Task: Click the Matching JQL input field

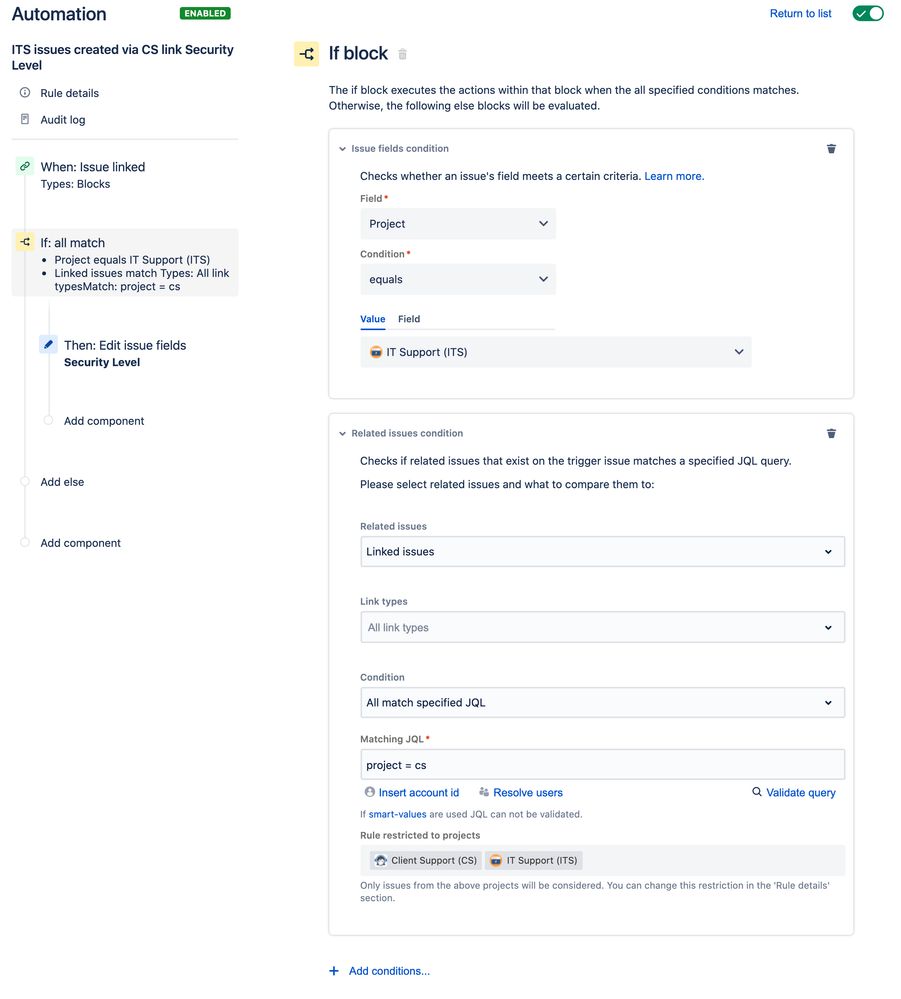Action: pos(602,765)
